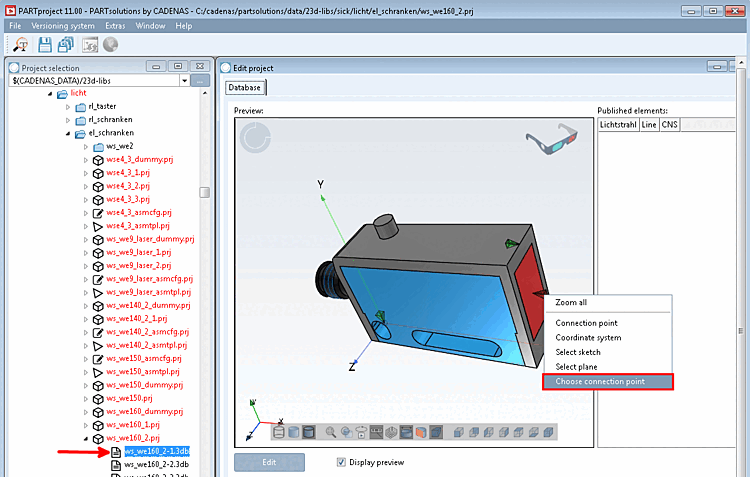Image resolution: width=750 pixels, height=477 pixels.
Task: Open the Versioning system menu
Action: pyautogui.click(x=63, y=26)
